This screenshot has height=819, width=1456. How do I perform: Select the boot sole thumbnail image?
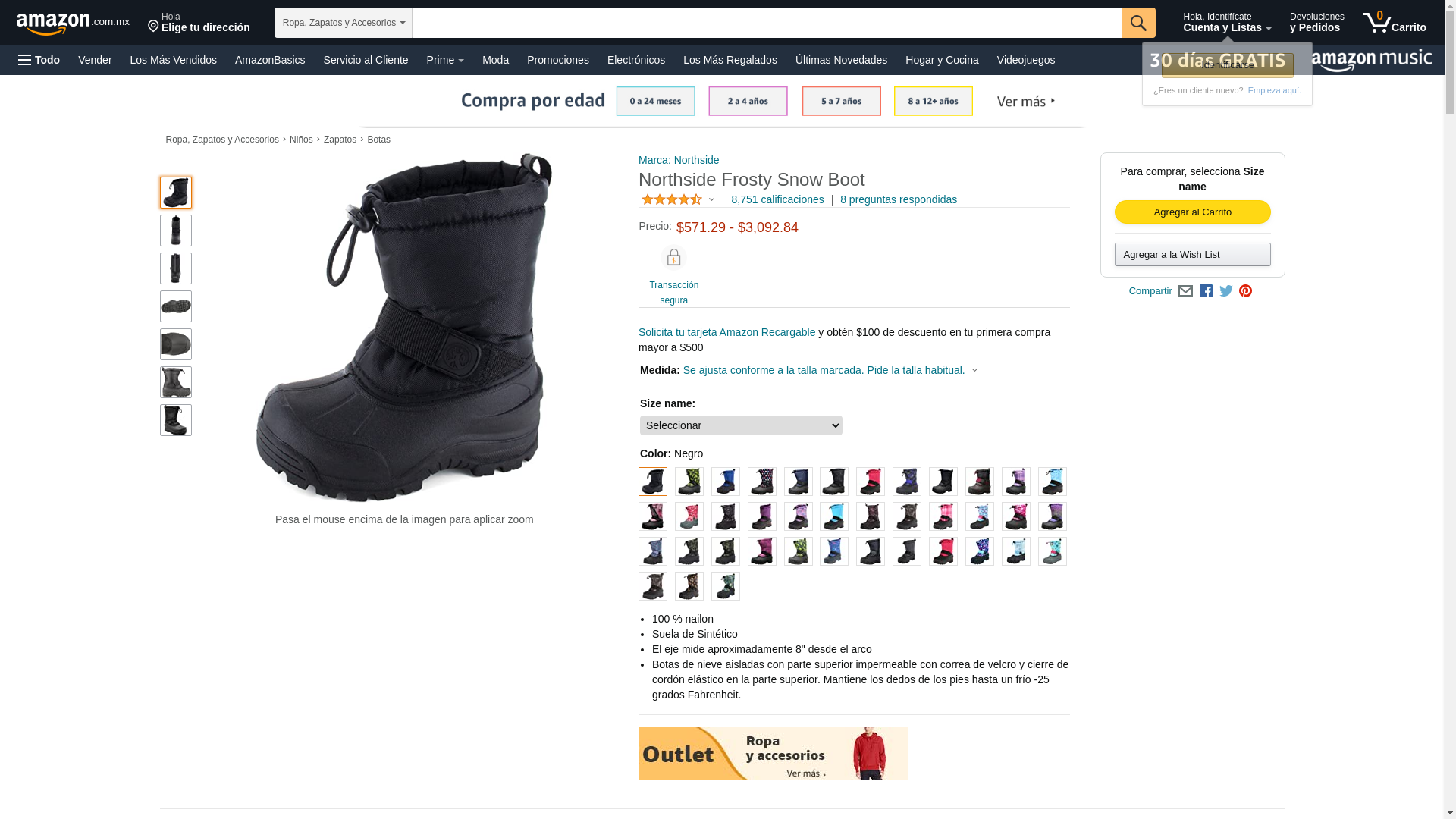pos(176,306)
